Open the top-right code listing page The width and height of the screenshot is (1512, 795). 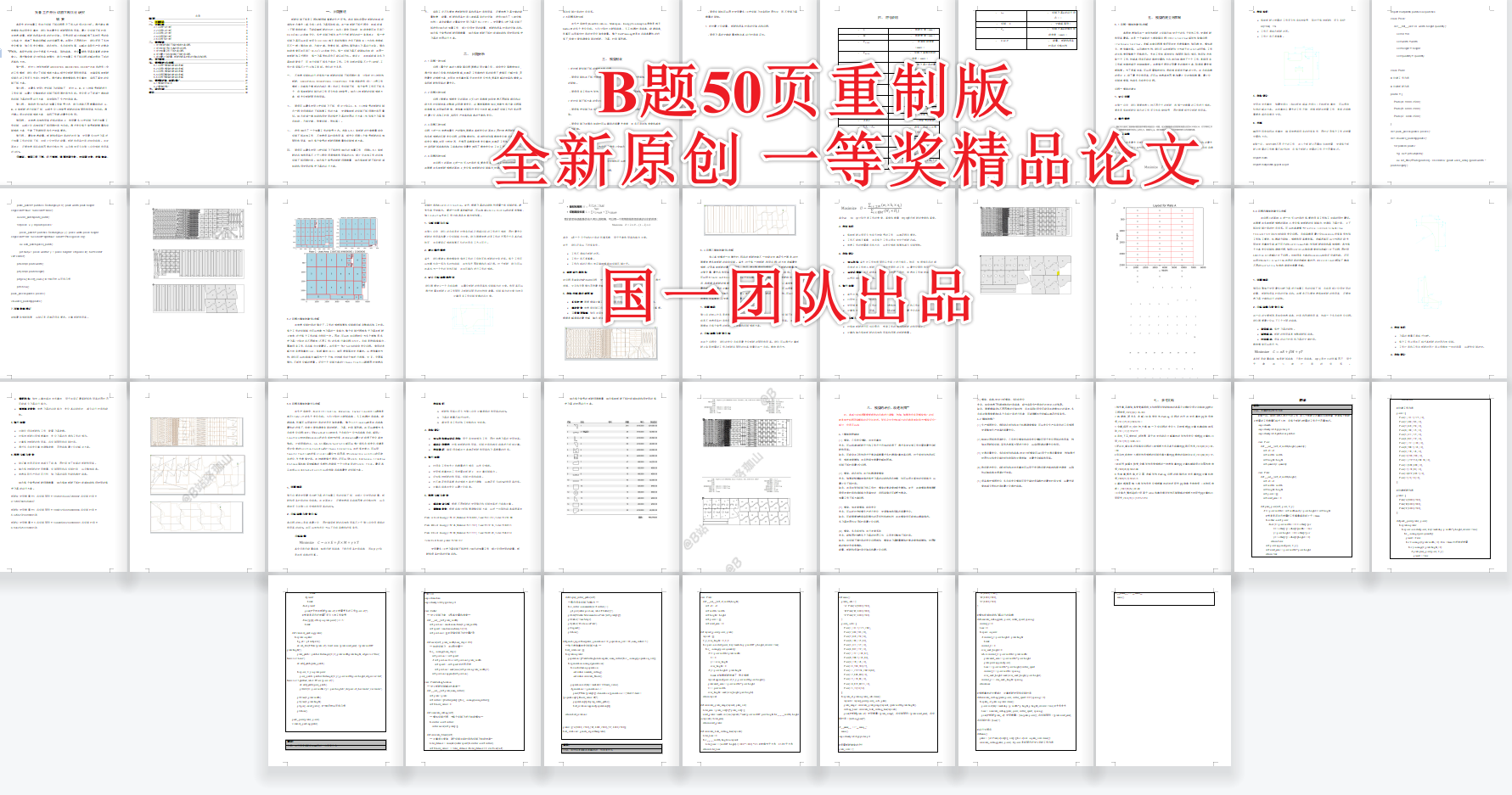[x=1440, y=93]
